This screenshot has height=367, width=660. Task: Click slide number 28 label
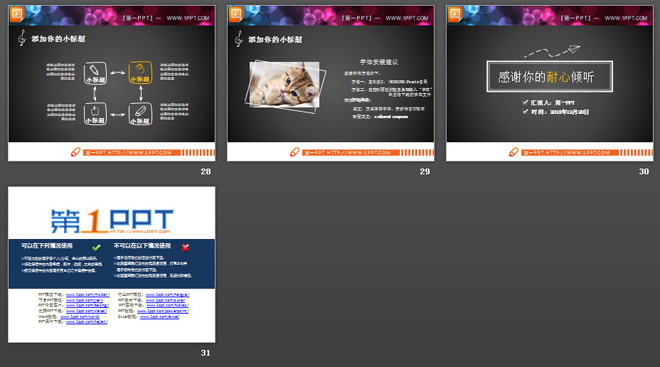205,171
